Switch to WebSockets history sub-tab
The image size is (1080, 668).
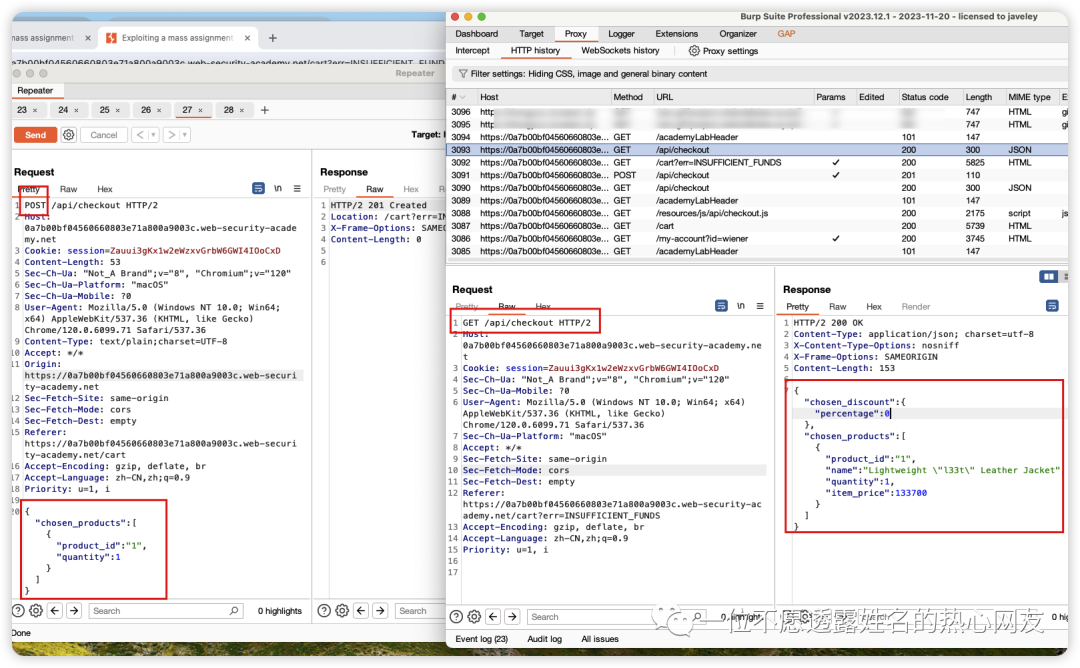pos(620,51)
